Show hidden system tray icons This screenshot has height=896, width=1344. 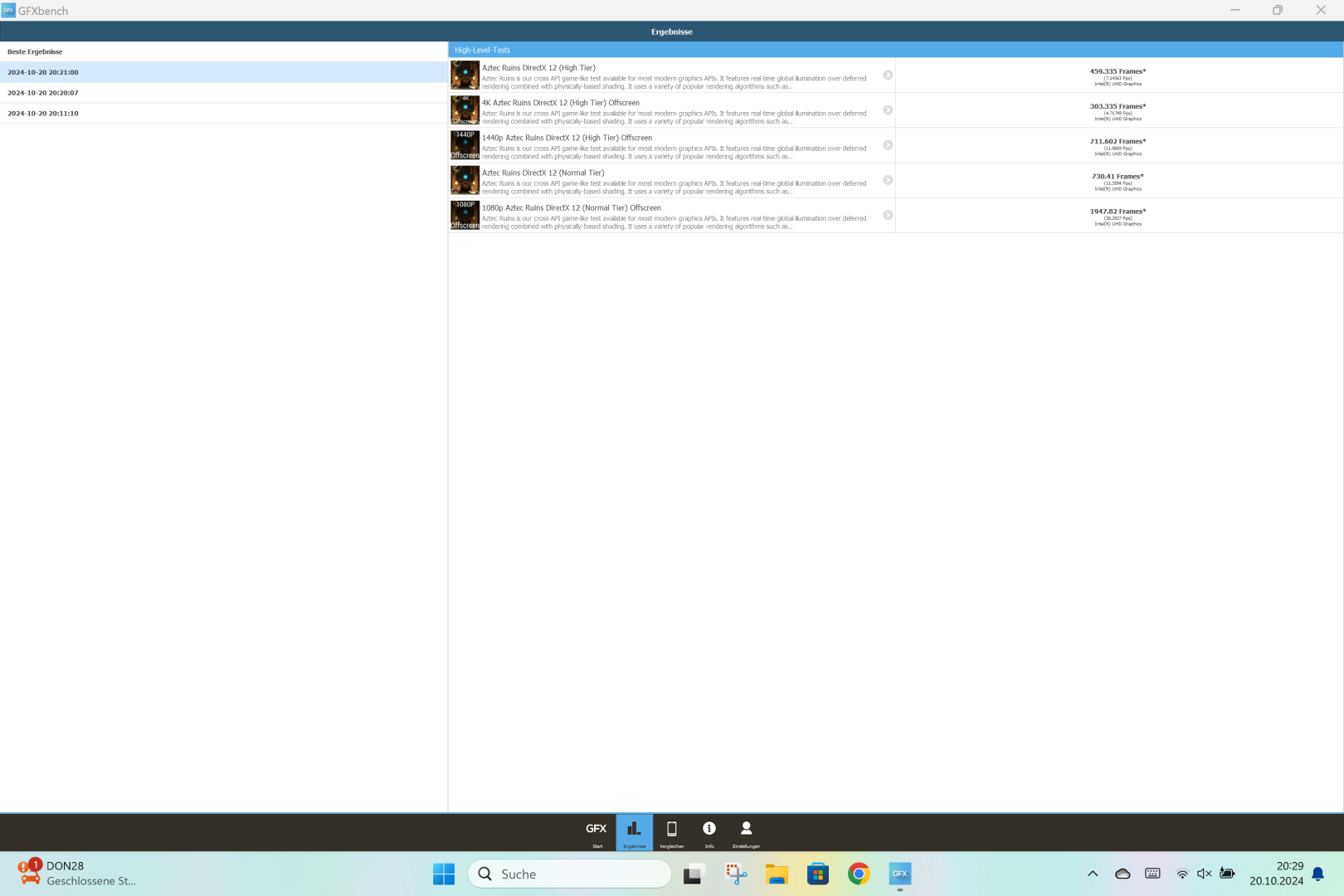[x=1093, y=874]
